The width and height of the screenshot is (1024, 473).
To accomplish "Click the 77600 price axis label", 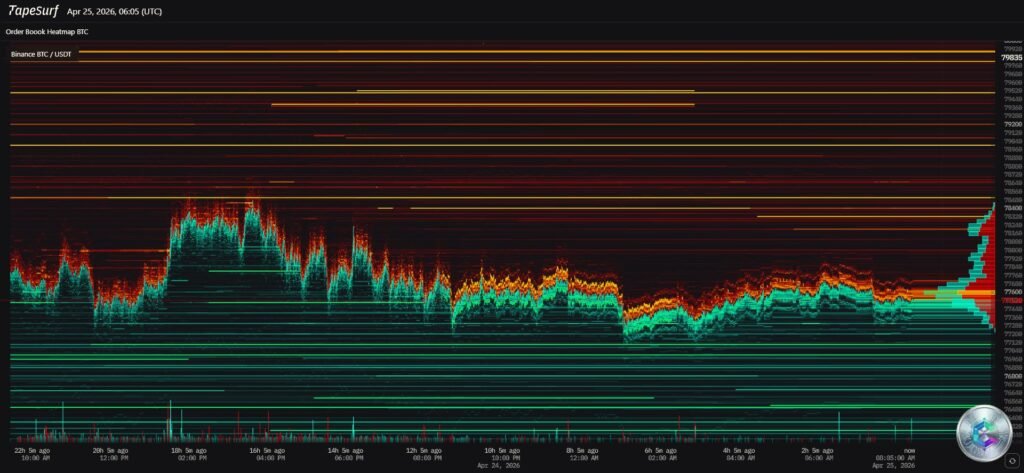I will [x=1013, y=292].
